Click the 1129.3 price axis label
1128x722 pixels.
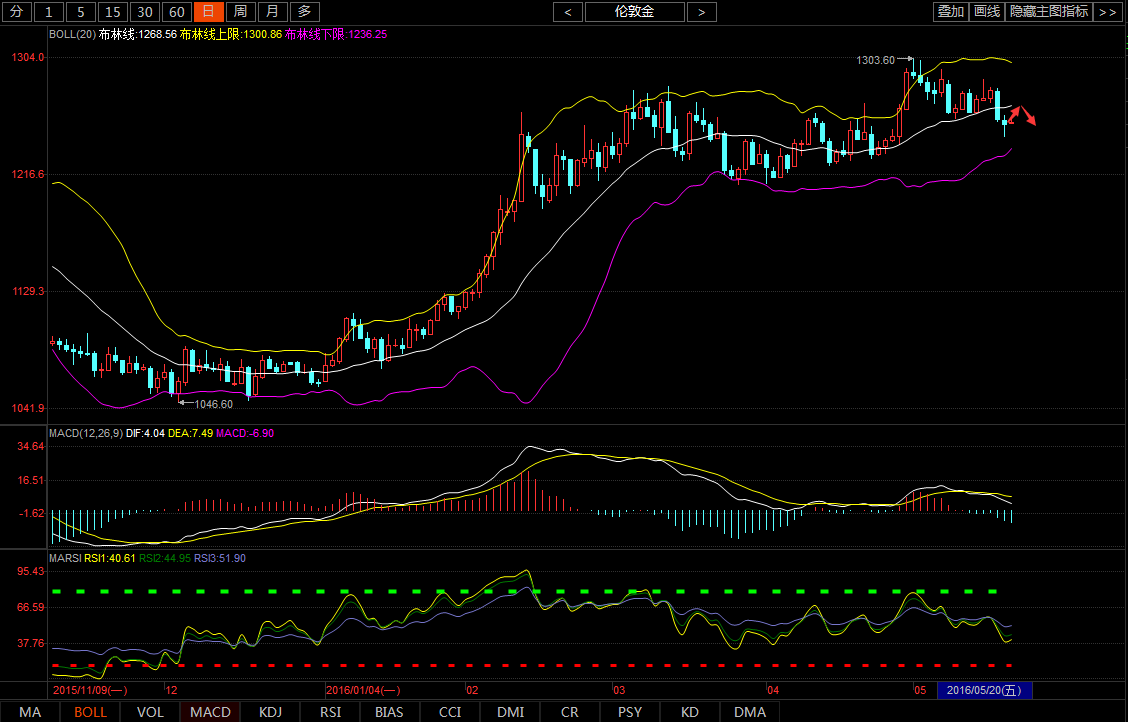(29, 291)
